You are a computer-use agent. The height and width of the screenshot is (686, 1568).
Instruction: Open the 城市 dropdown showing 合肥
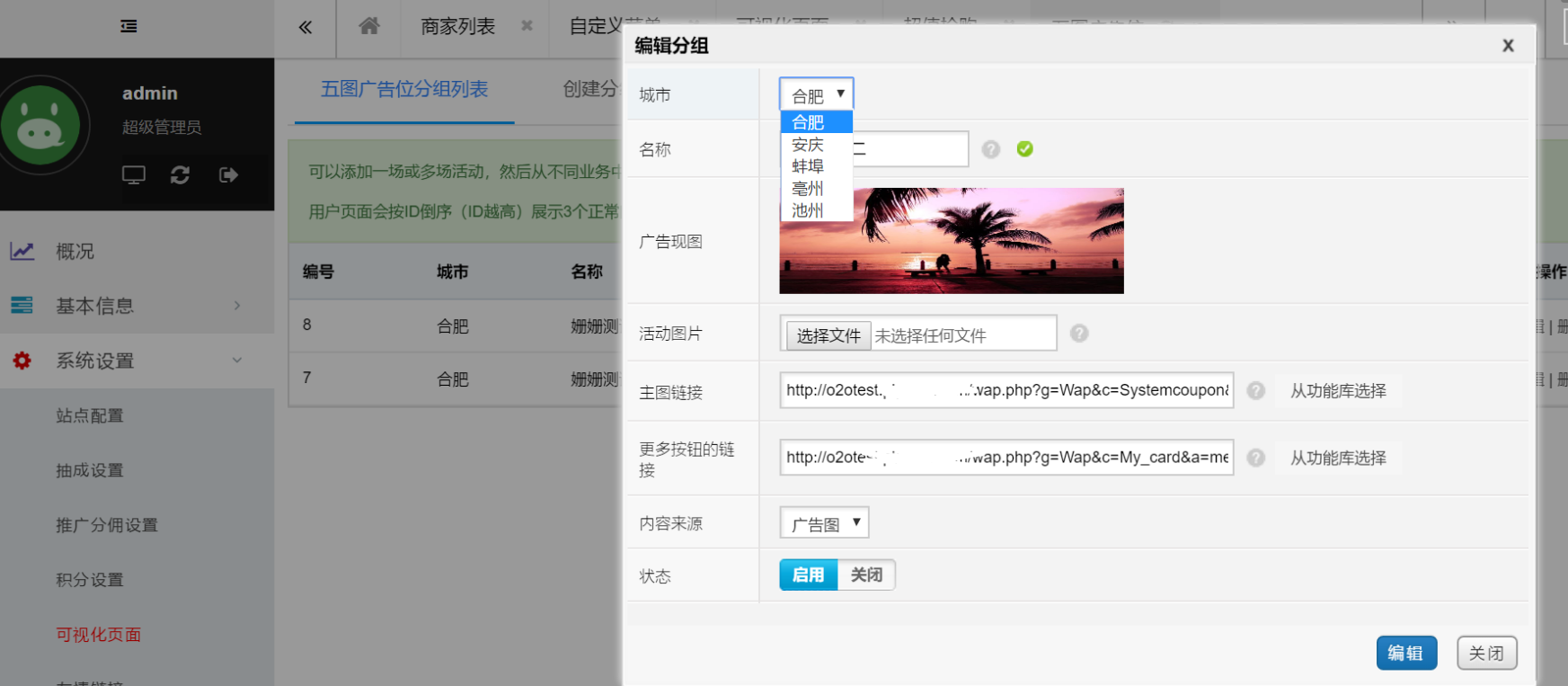(x=816, y=94)
